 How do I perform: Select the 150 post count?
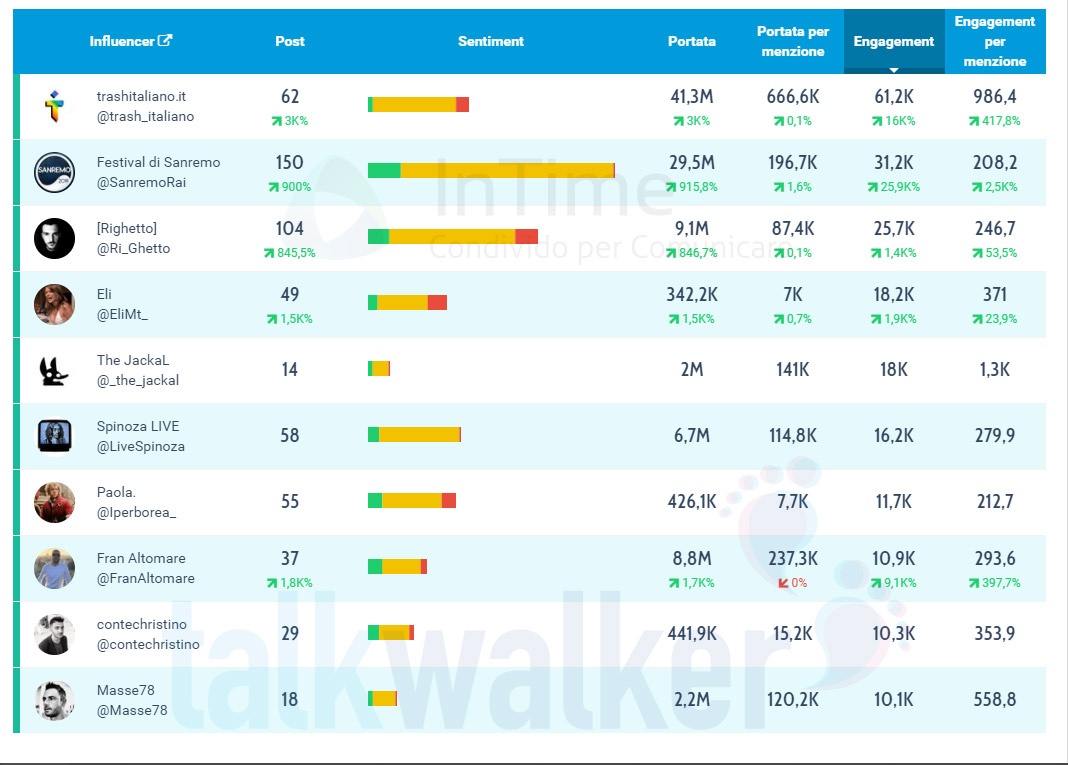tap(289, 163)
